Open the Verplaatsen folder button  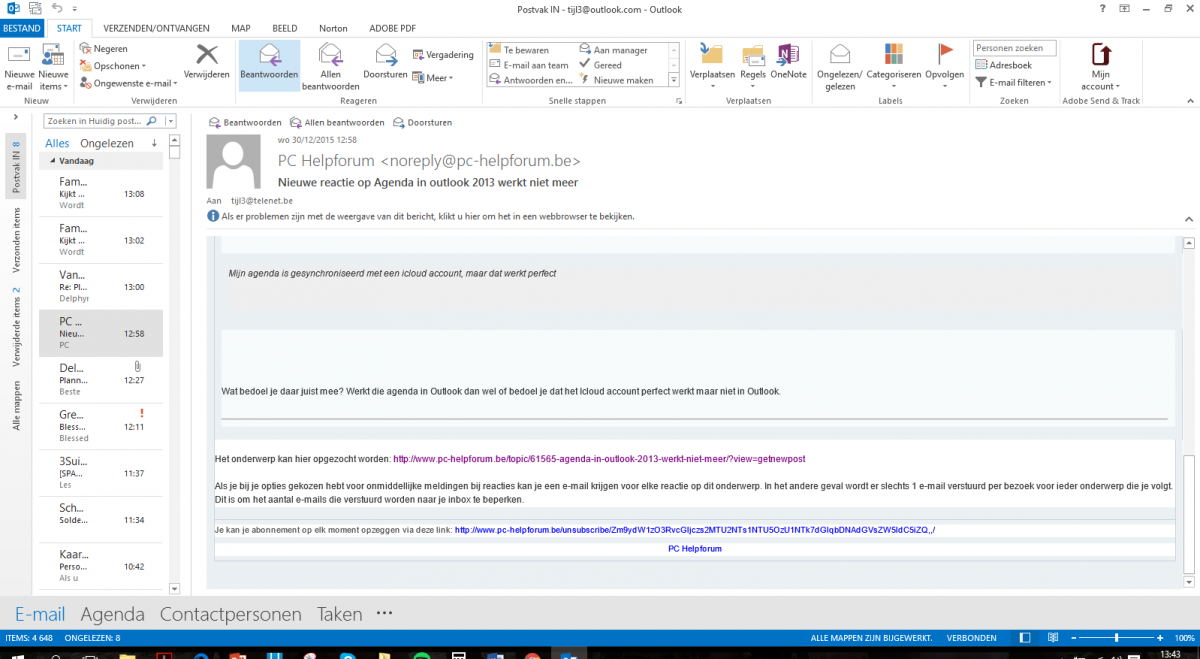pos(712,65)
